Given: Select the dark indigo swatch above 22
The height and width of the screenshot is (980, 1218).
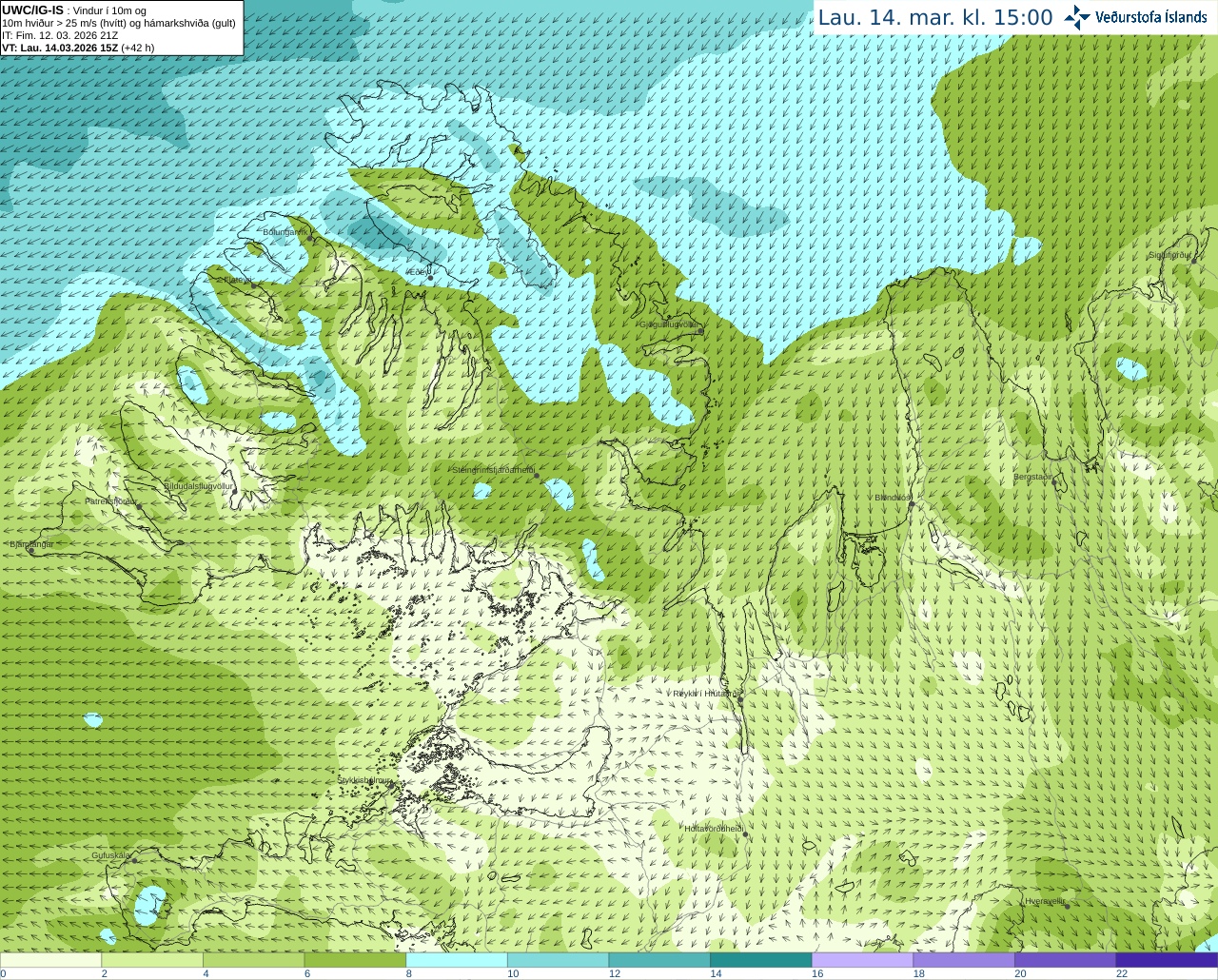Looking at the screenshot, I should [x=1167, y=960].
